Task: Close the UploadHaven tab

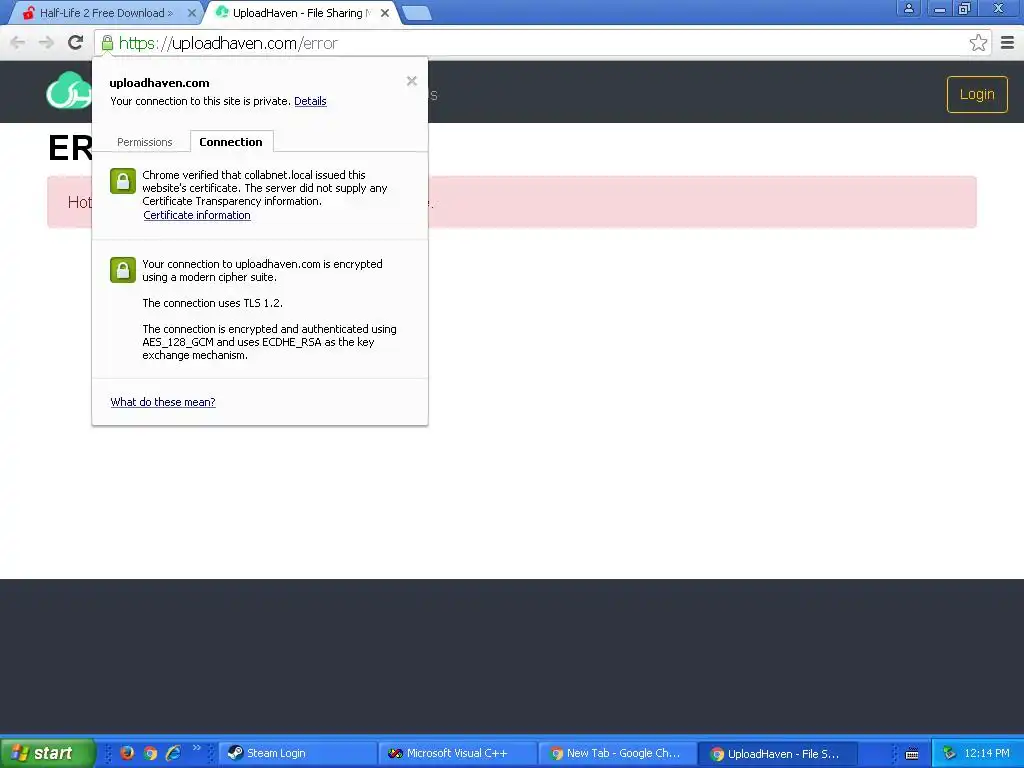Action: pos(385,13)
